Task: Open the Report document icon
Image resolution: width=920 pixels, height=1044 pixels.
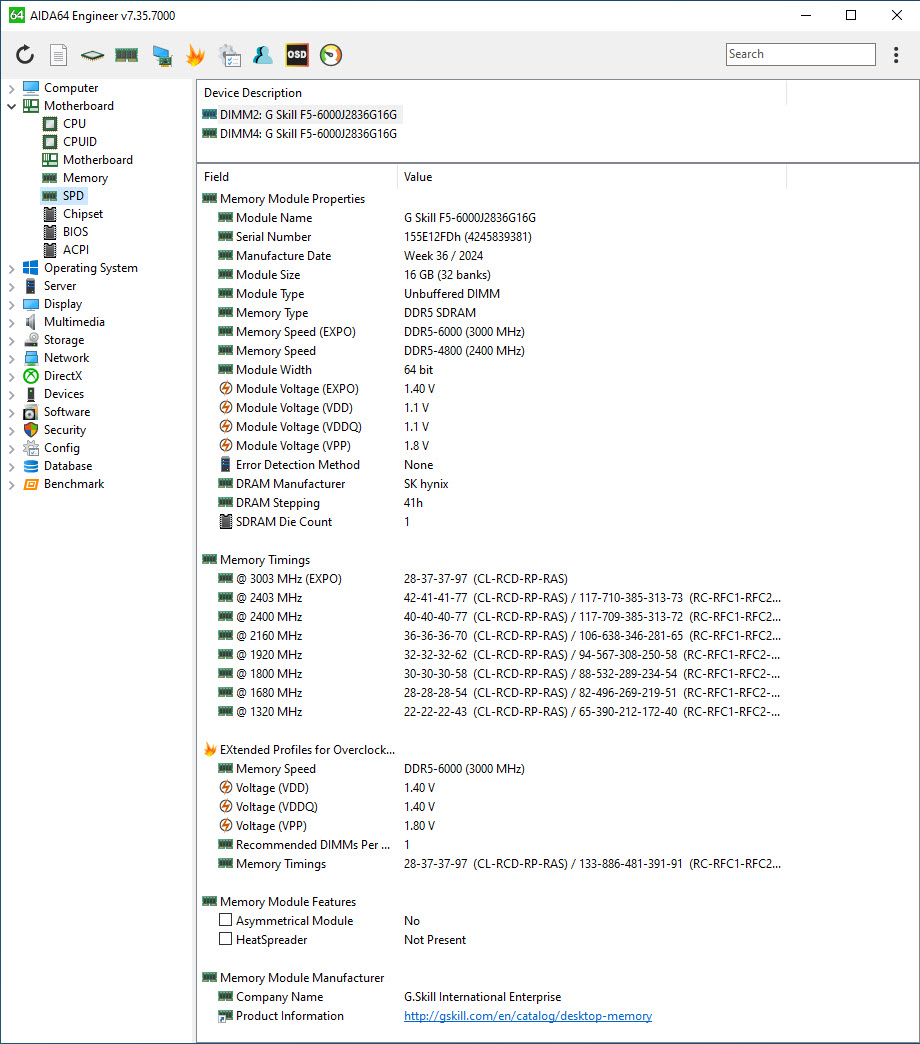Action: [x=59, y=55]
